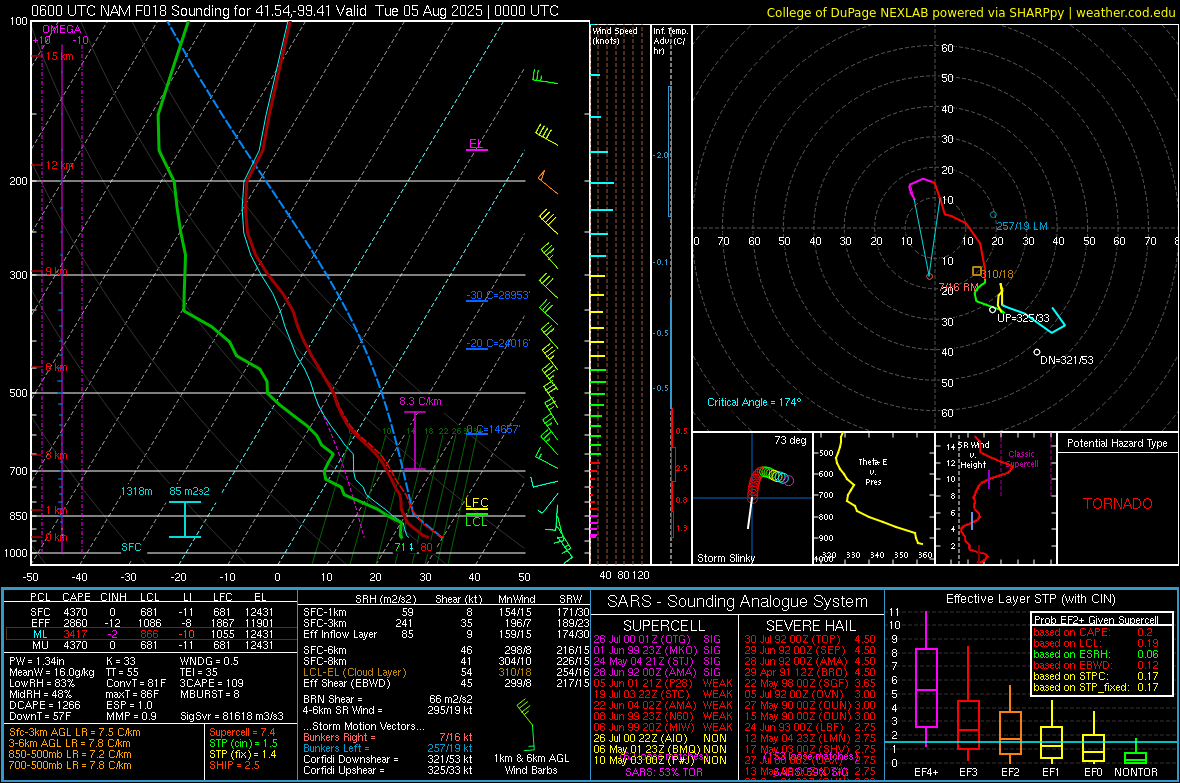Click the green LCL level marker
The image size is (1180, 783).
click(x=476, y=521)
